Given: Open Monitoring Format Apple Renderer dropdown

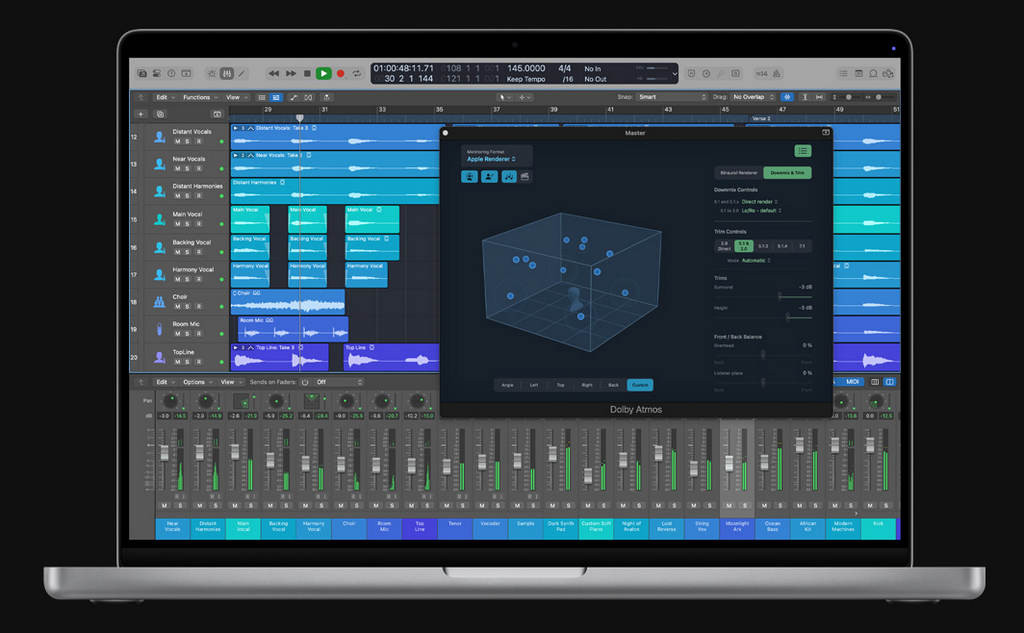Looking at the screenshot, I should click(x=492, y=159).
